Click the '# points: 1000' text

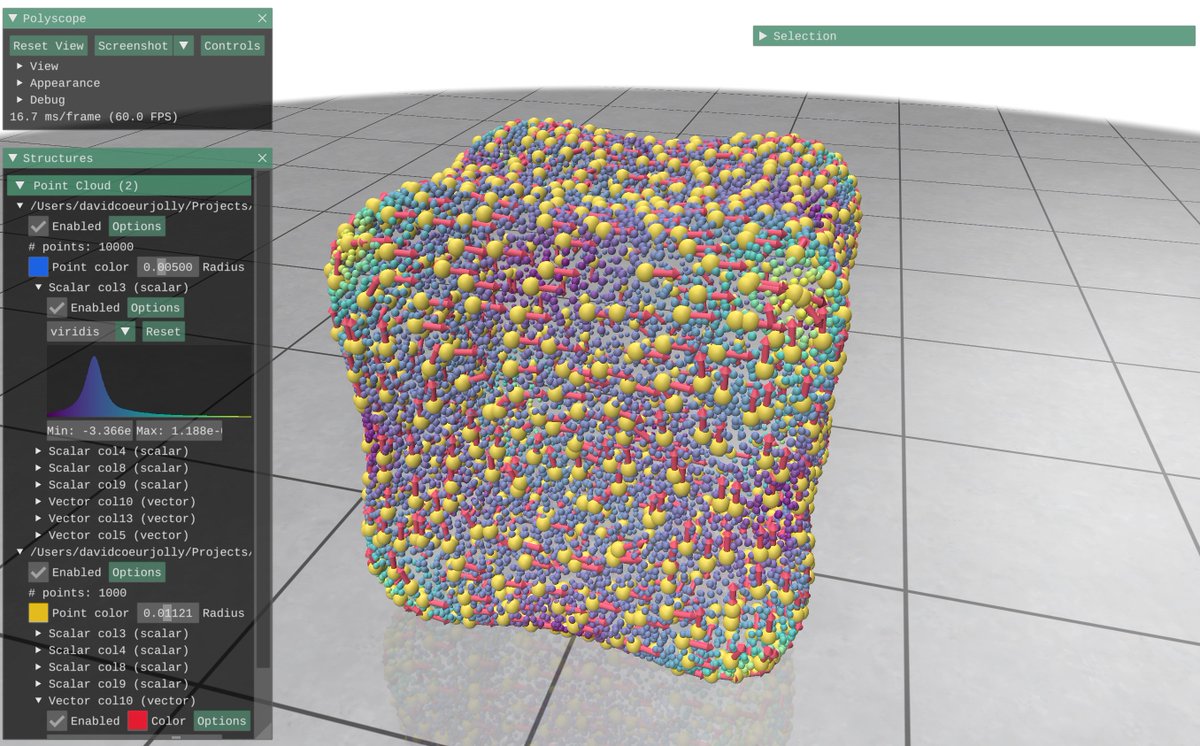[x=78, y=593]
